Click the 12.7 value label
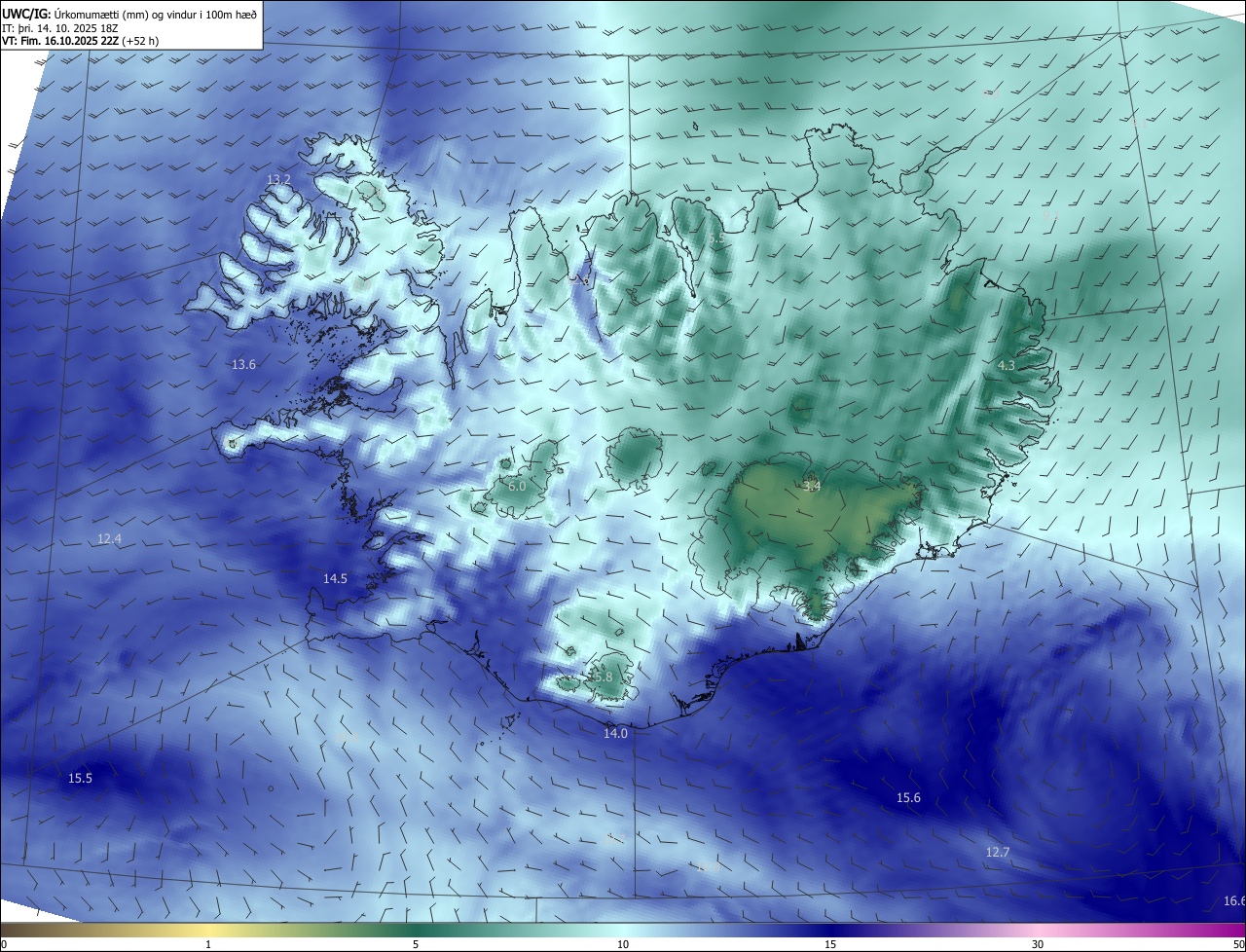The image size is (1246, 952). click(x=998, y=853)
